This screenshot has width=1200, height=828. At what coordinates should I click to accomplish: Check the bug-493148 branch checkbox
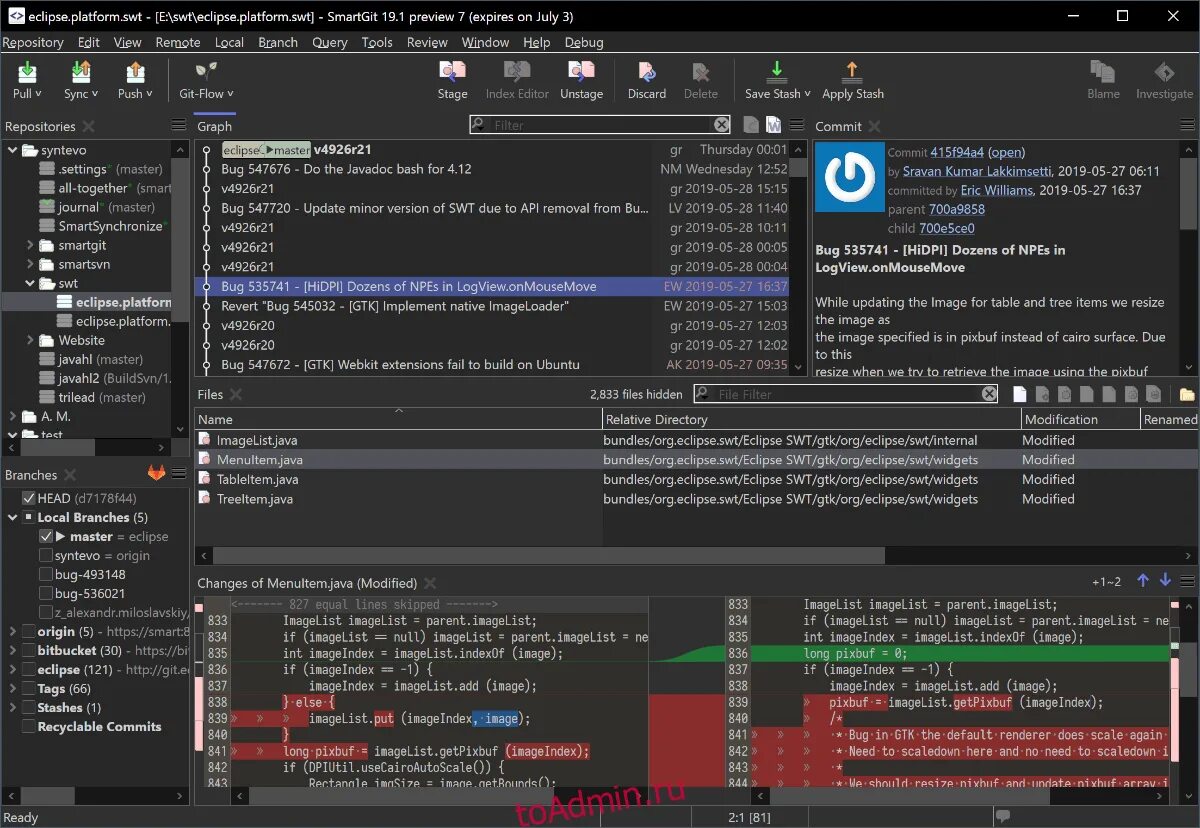(46, 574)
